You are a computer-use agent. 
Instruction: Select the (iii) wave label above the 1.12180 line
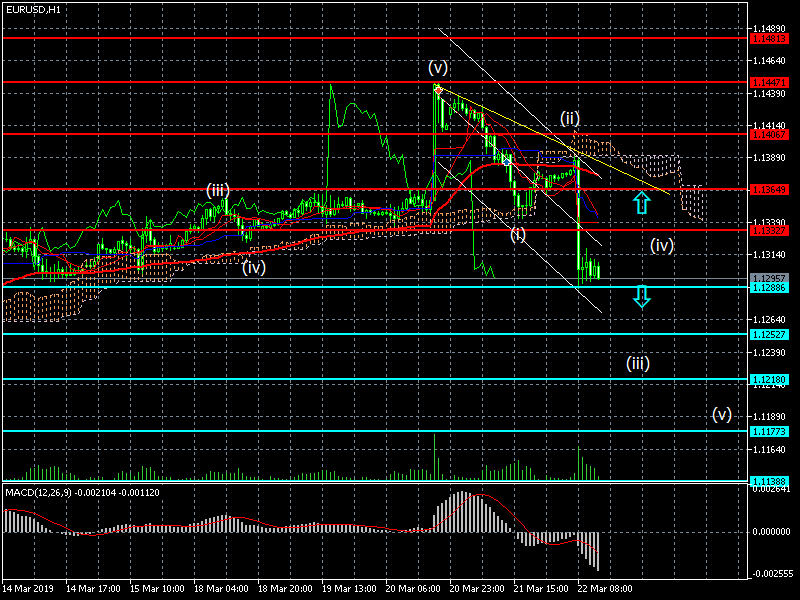(638, 363)
